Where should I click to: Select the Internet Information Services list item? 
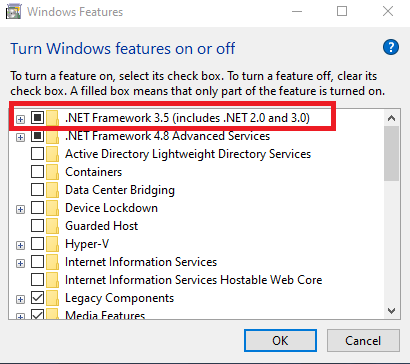tap(141, 262)
